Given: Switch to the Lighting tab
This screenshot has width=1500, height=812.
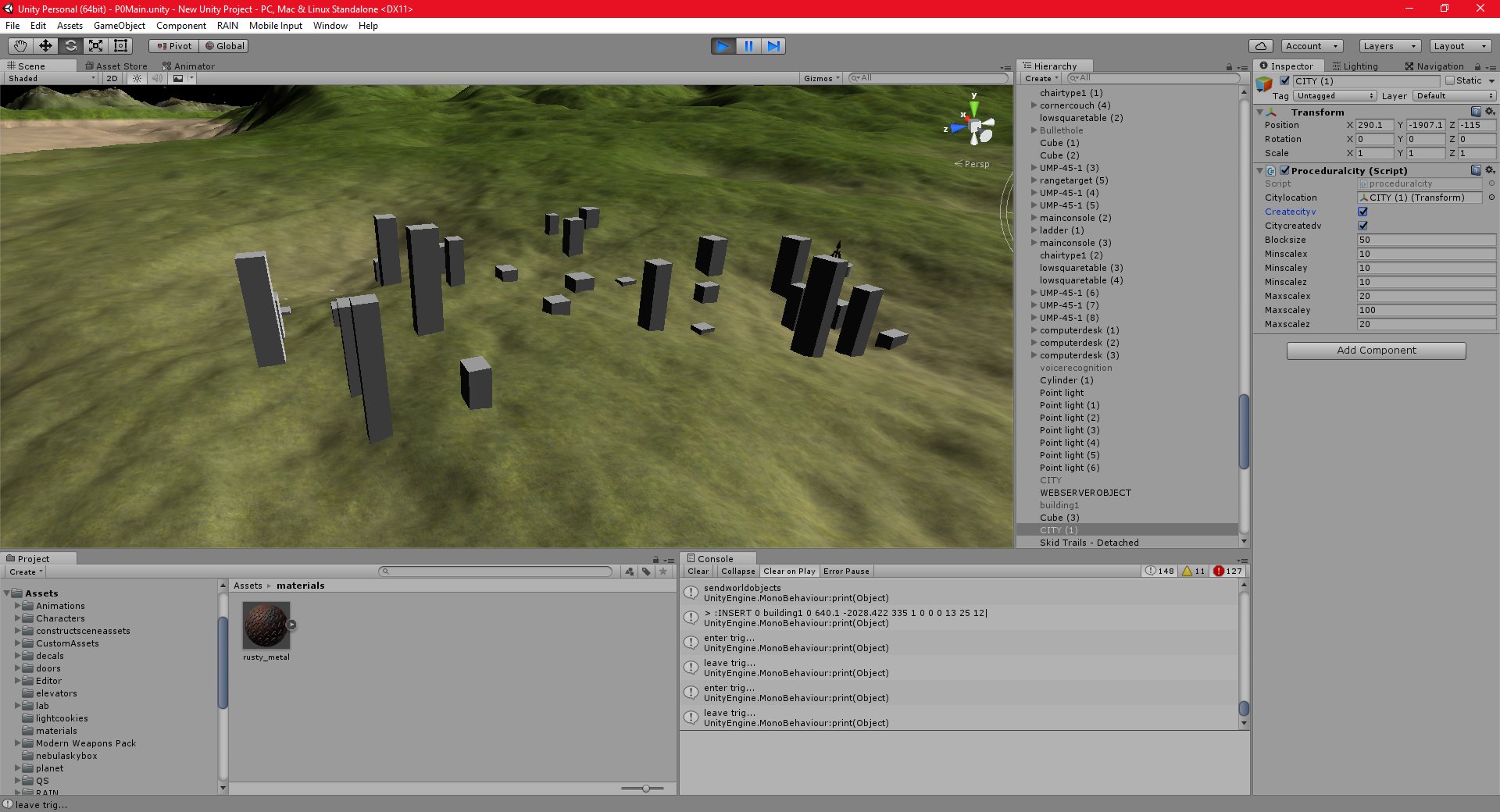Looking at the screenshot, I should (x=1355, y=66).
